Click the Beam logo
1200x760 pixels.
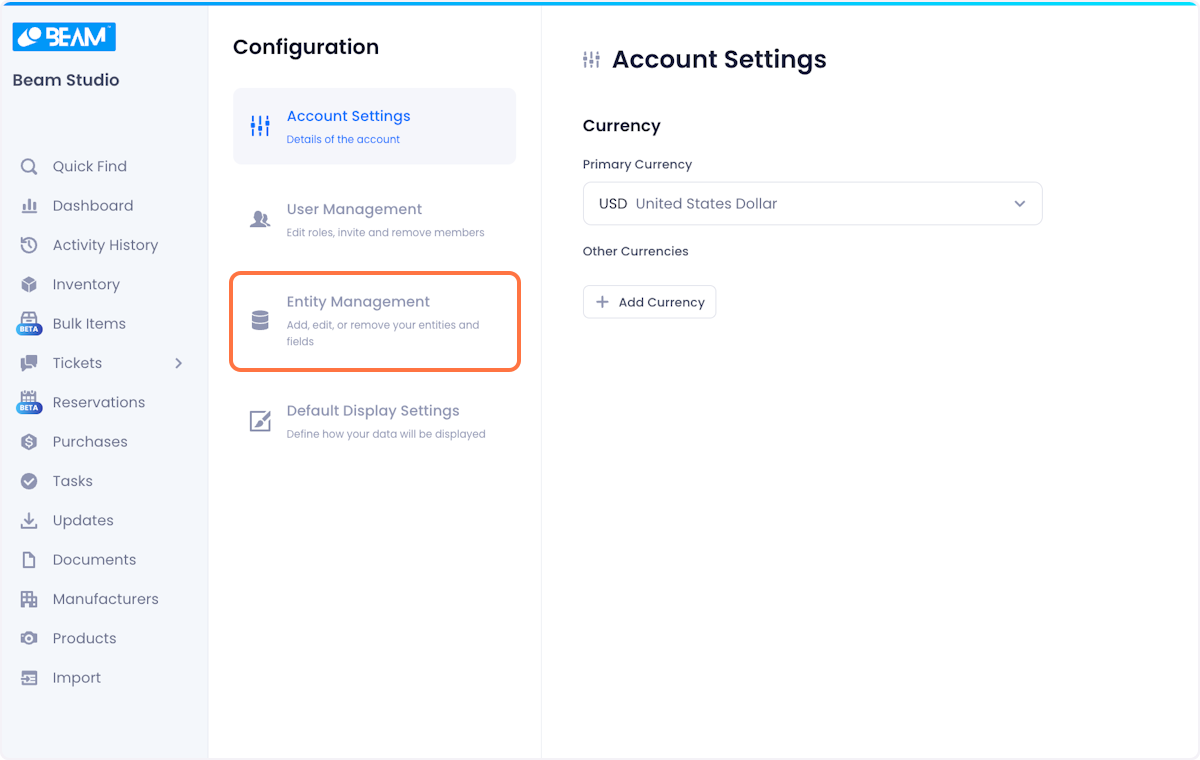64,37
